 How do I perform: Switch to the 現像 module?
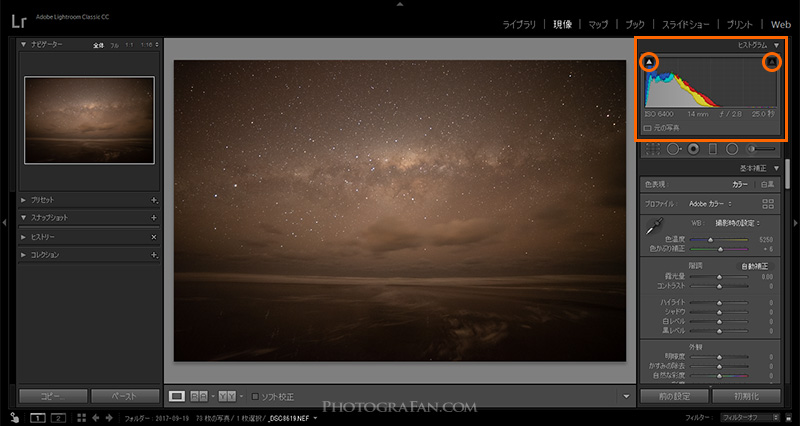coord(562,24)
